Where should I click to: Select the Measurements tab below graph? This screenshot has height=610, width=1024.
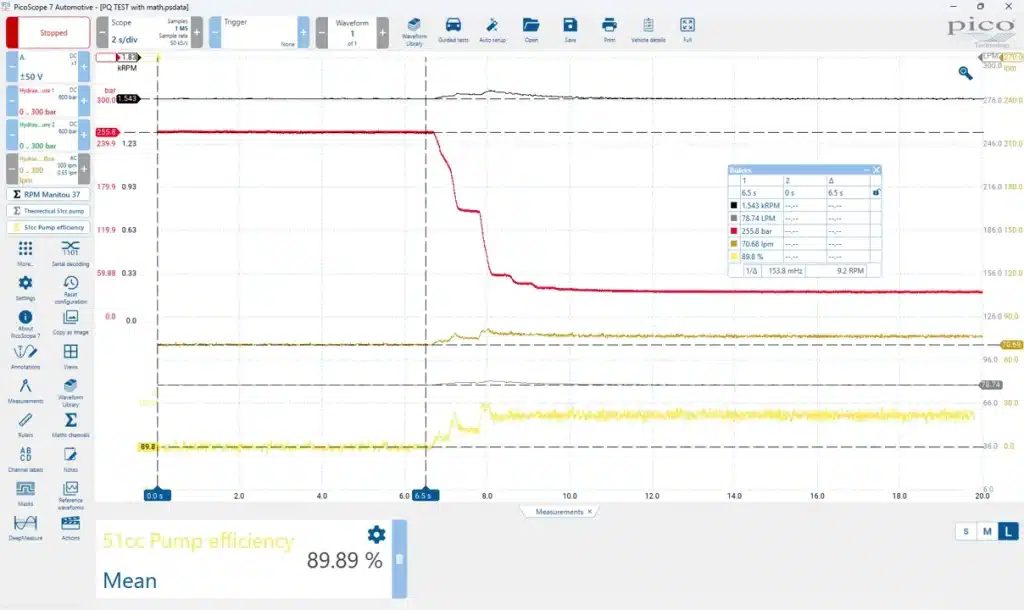559,512
